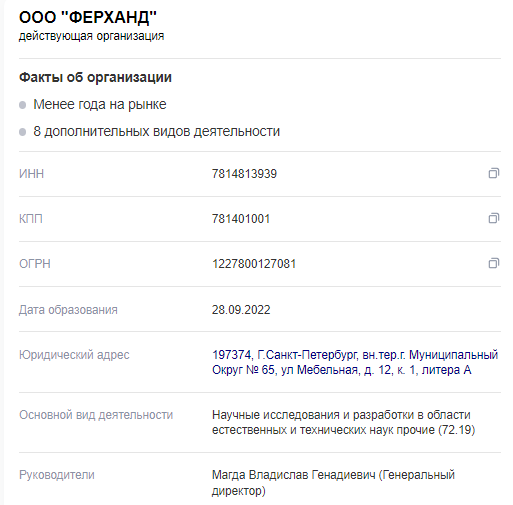This screenshot has width=513, height=505.
Task: Copy the ОГРН number via copy icon
Action: (x=494, y=263)
